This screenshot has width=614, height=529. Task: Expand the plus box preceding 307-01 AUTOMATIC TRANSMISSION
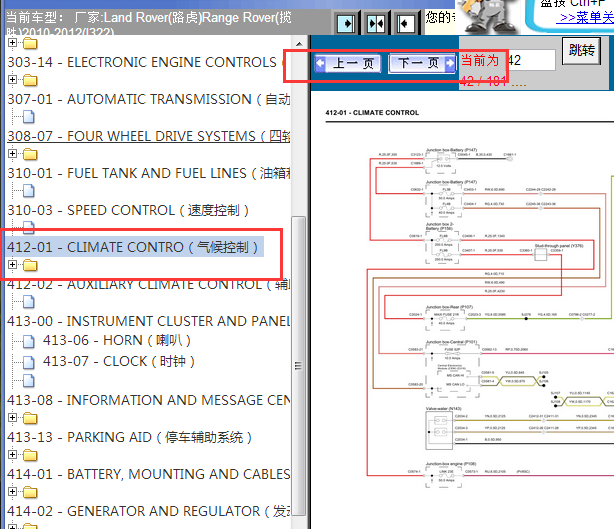pos(13,79)
